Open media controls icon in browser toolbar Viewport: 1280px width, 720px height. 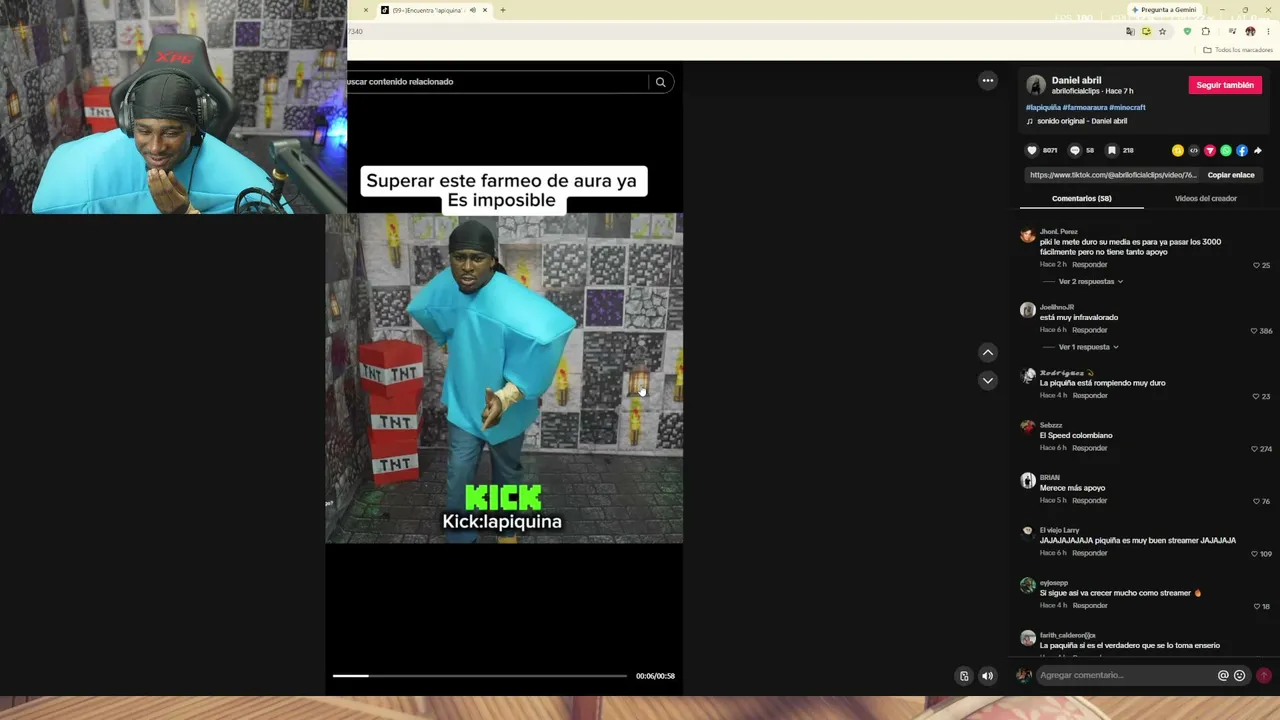pos(1231,31)
